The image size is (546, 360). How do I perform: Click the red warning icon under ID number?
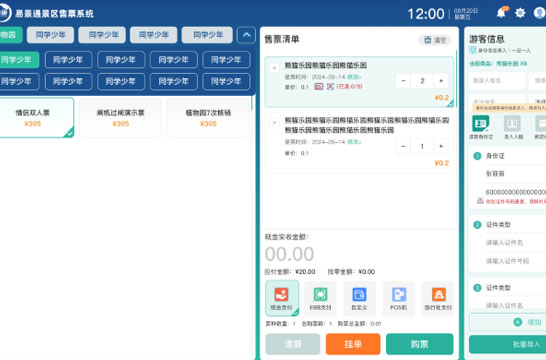click(x=480, y=201)
